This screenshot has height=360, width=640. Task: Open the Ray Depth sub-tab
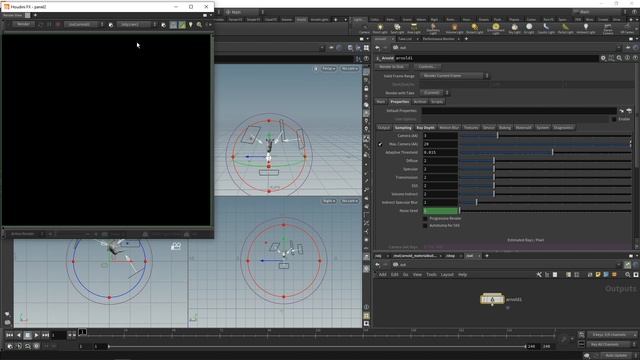(425, 128)
